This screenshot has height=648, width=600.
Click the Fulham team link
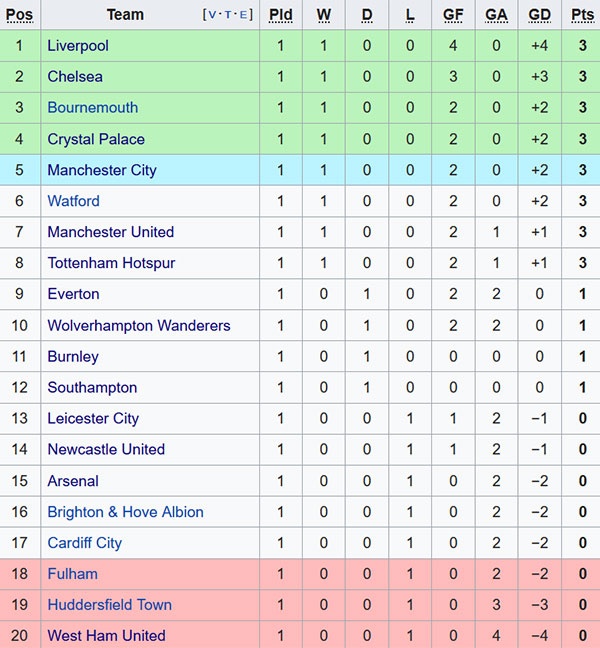tap(73, 574)
